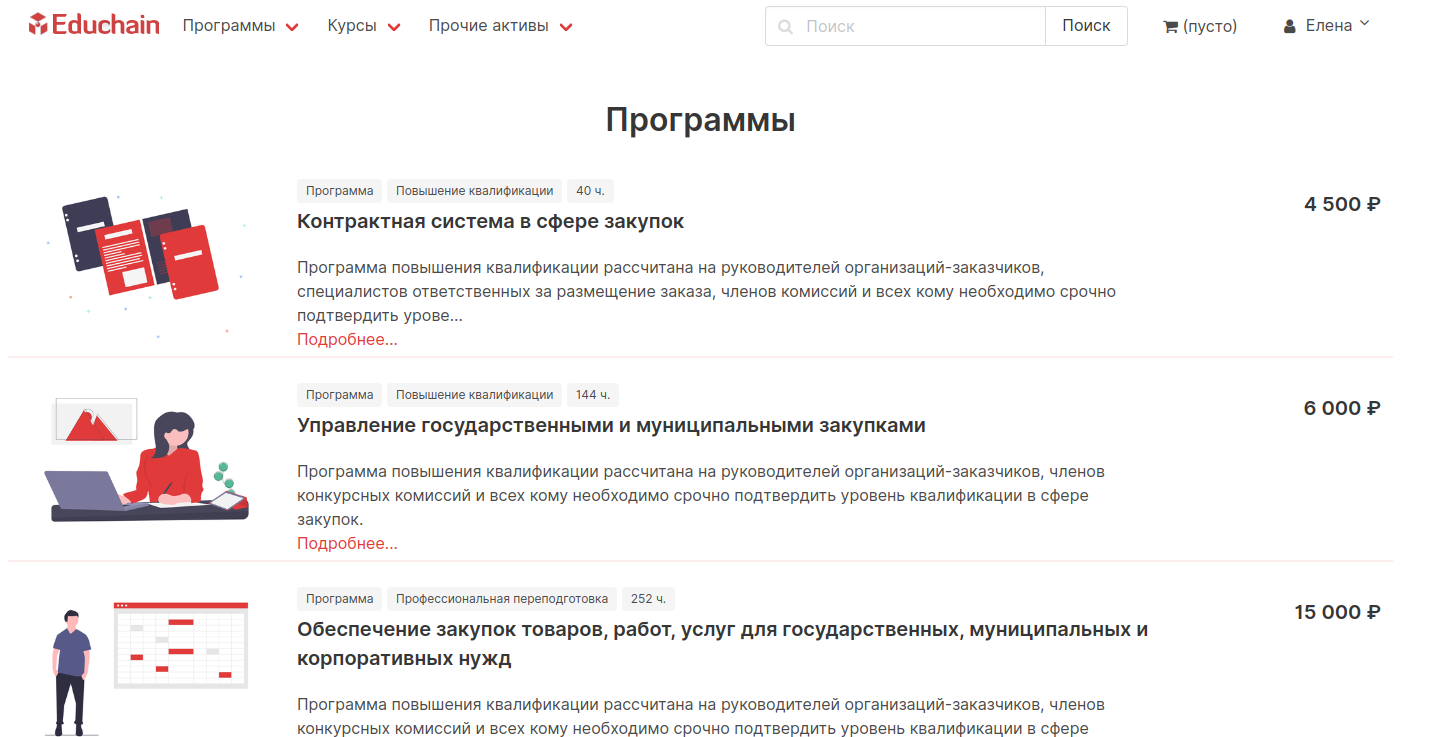Open the Елена account chevron
Screen dimensions: 1443x737
(x=1364, y=24)
